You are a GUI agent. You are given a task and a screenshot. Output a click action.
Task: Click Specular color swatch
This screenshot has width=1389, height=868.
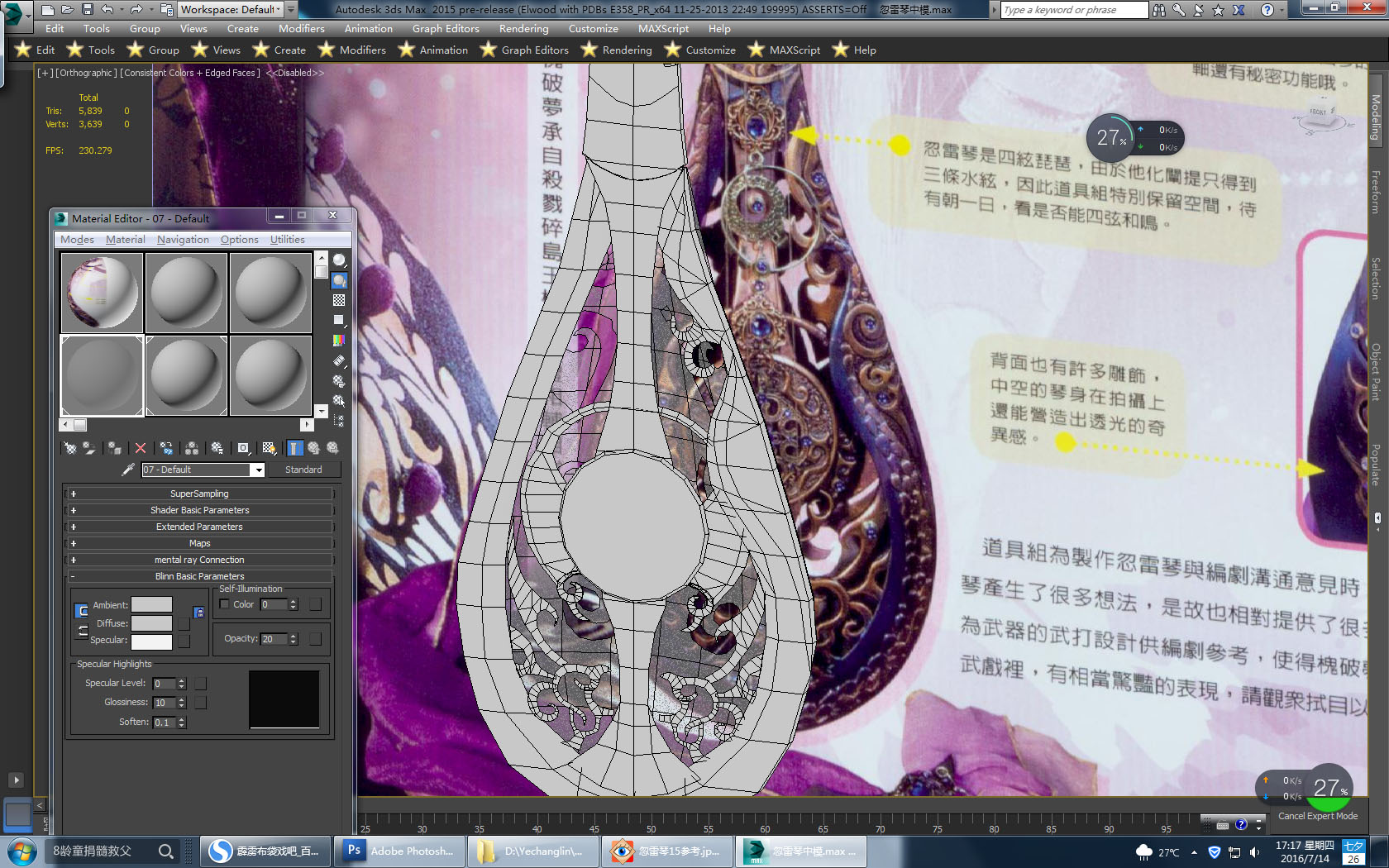point(152,641)
